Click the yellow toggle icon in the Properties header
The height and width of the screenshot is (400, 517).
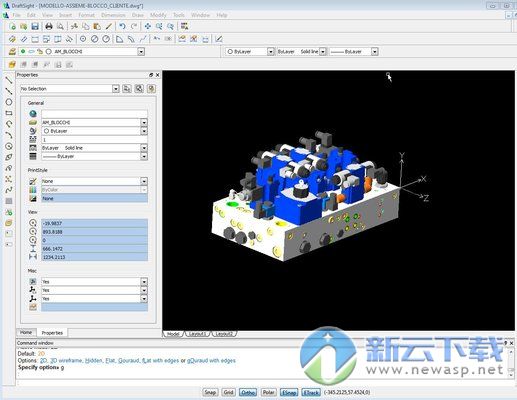click(x=151, y=89)
